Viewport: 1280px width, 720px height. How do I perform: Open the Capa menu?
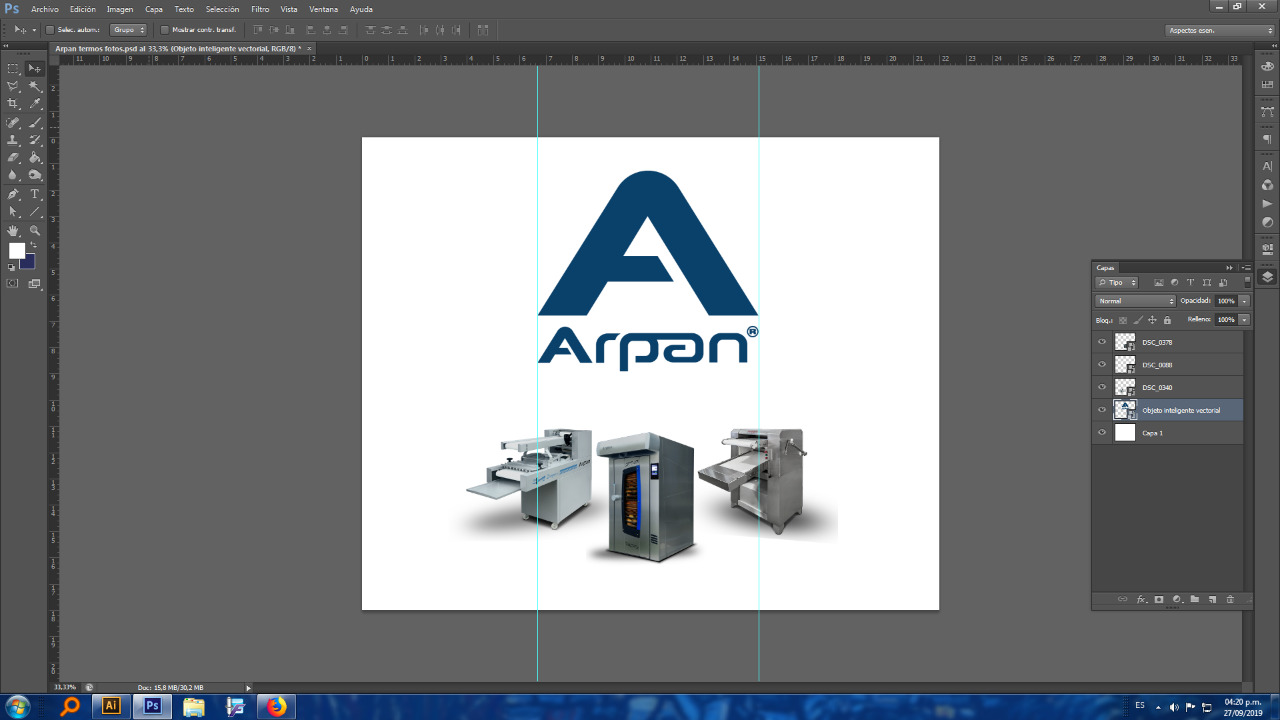pyautogui.click(x=154, y=9)
